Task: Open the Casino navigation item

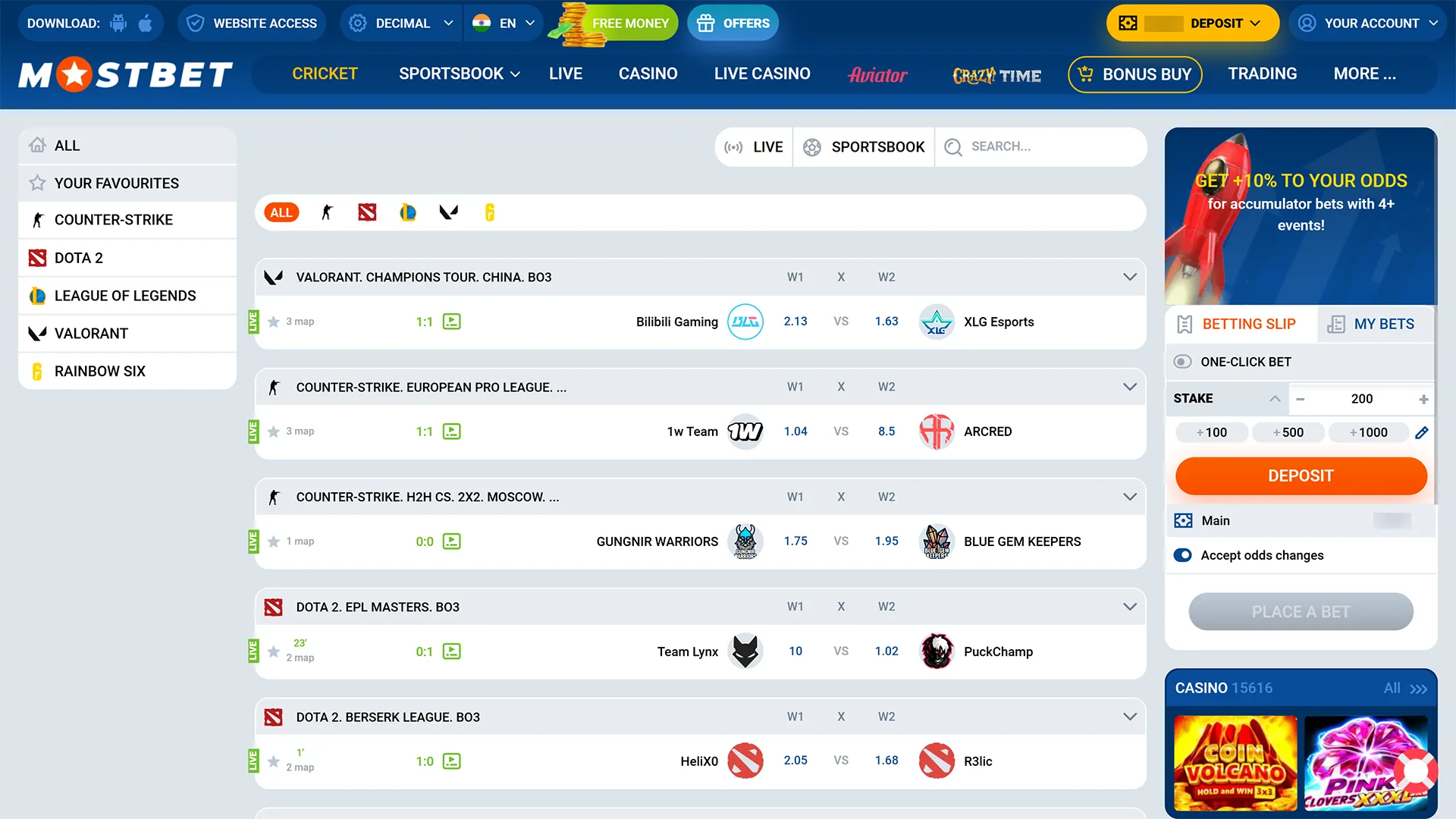Action: 648,74
